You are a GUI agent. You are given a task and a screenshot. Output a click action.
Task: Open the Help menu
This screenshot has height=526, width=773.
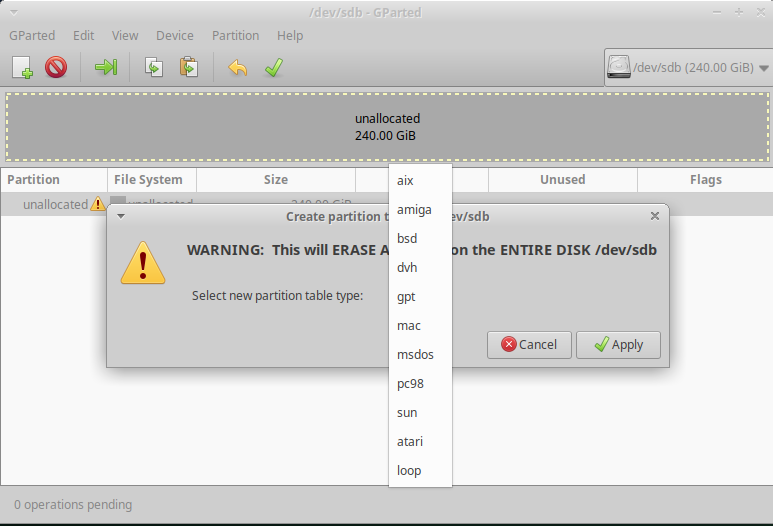(290, 35)
